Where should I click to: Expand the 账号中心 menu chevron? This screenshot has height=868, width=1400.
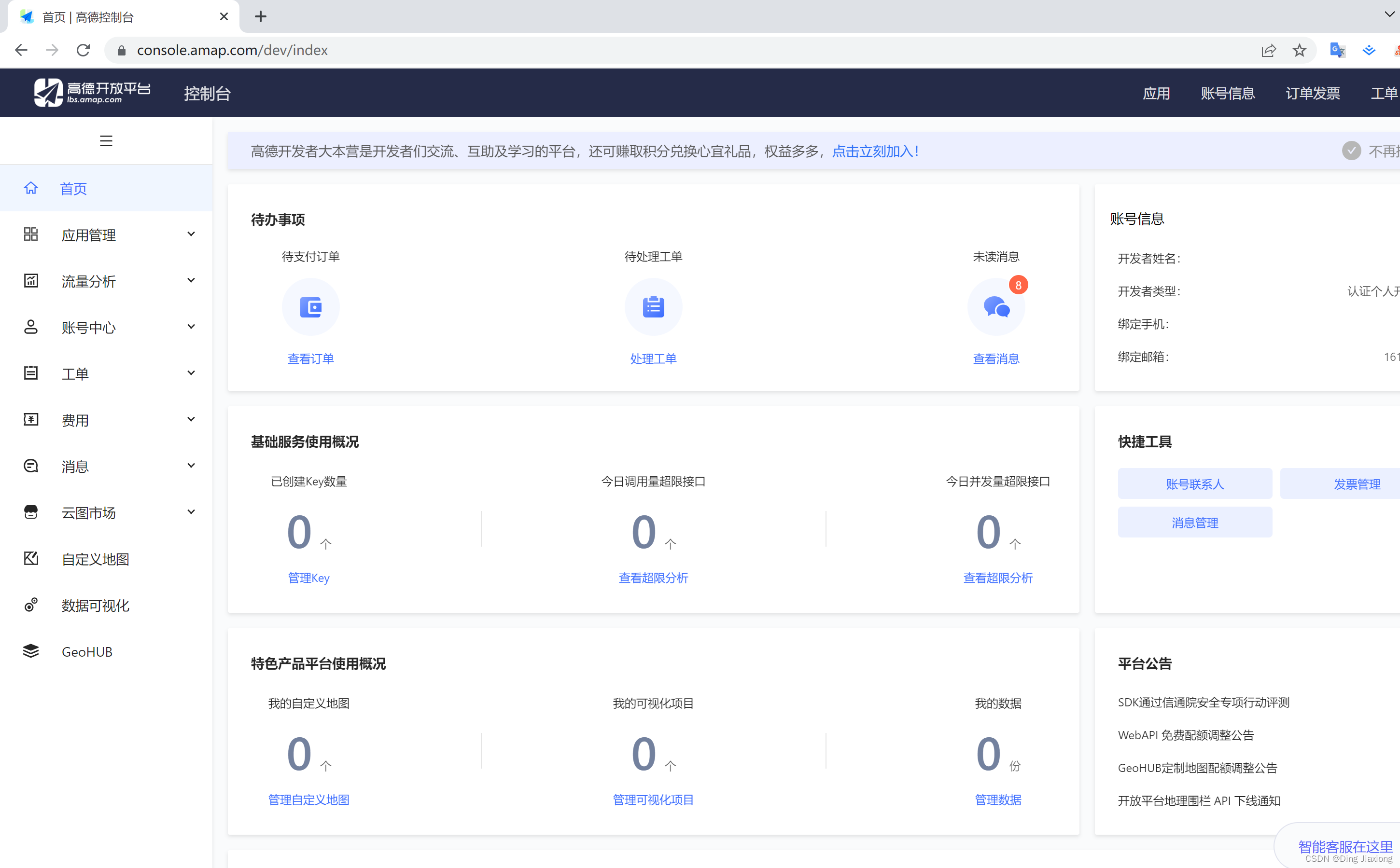tap(191, 327)
